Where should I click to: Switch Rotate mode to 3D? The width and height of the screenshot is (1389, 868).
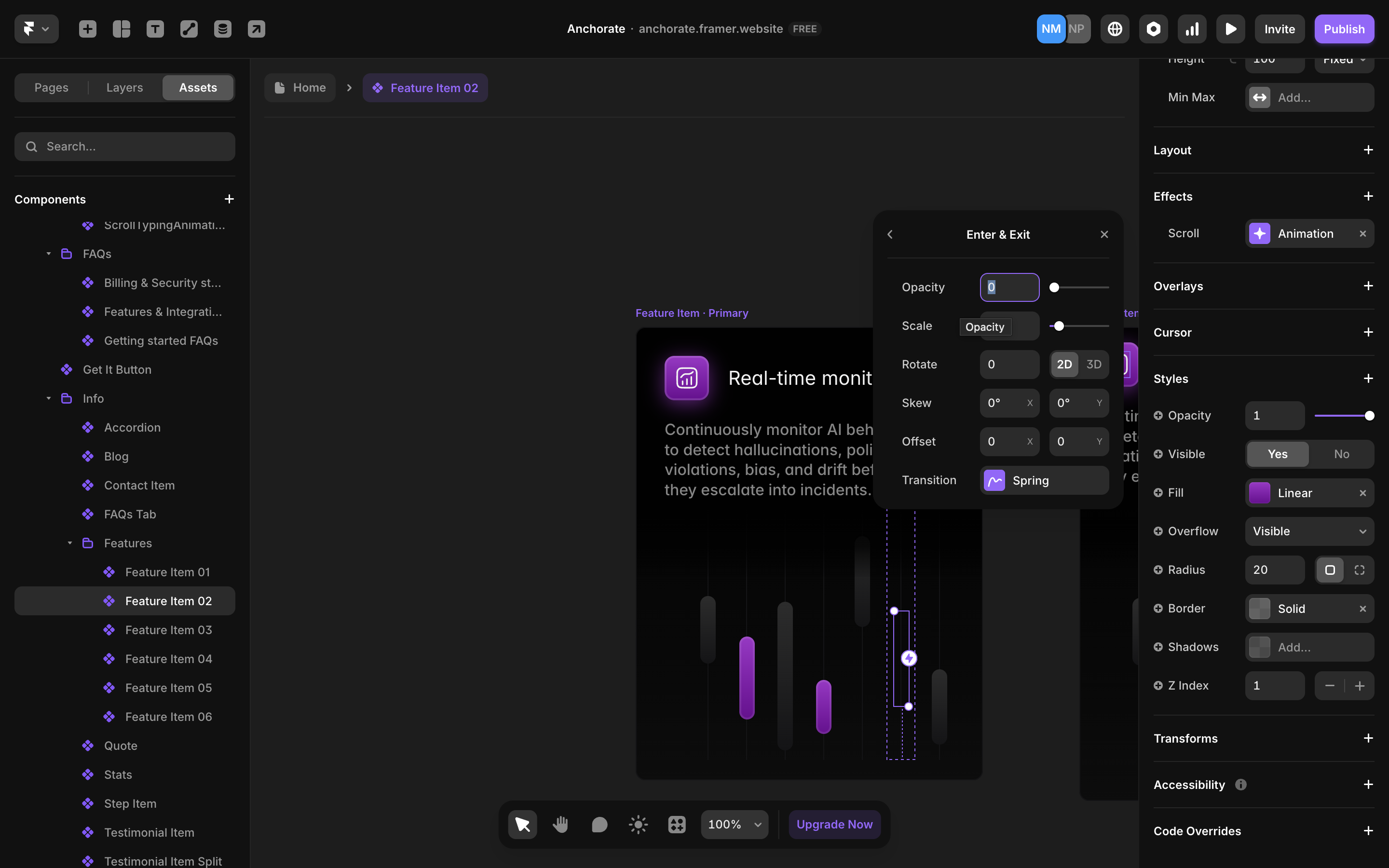pyautogui.click(x=1093, y=365)
